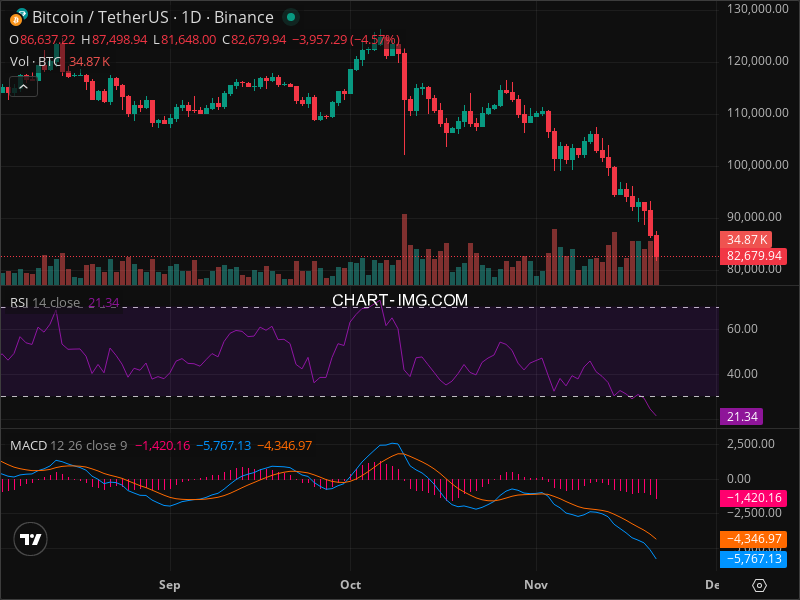Image resolution: width=800 pixels, height=600 pixels.
Task: Open the TradingView logo at bottom left
Action: tap(31, 540)
